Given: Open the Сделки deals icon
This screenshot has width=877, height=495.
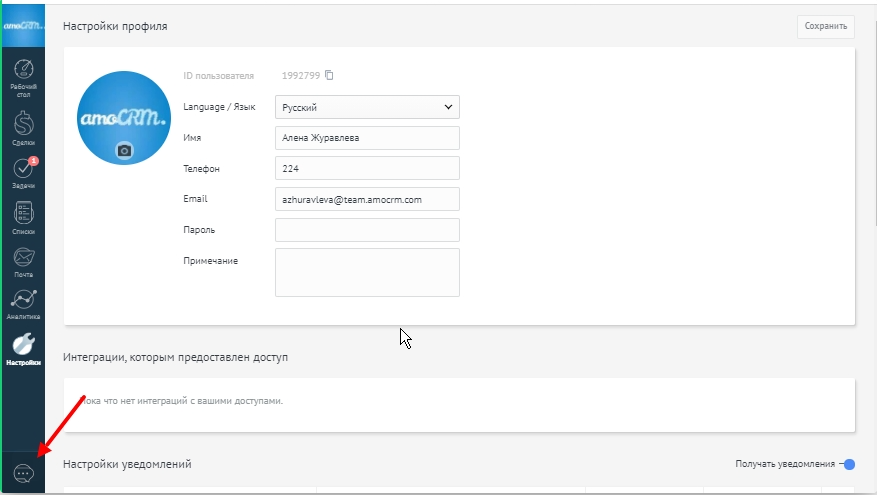Looking at the screenshot, I should point(25,125).
